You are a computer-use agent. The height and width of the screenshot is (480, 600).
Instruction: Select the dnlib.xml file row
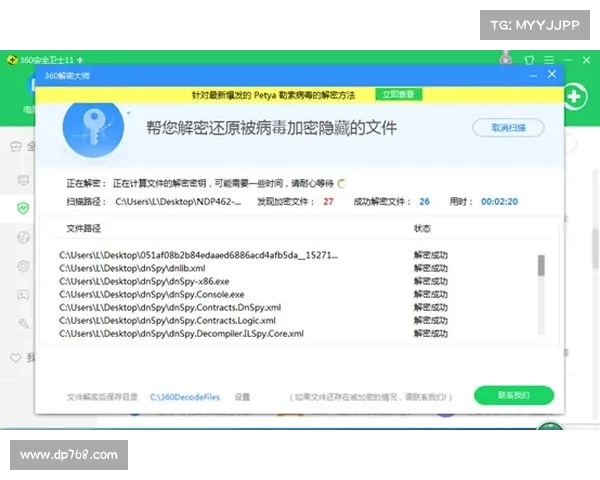(x=253, y=268)
